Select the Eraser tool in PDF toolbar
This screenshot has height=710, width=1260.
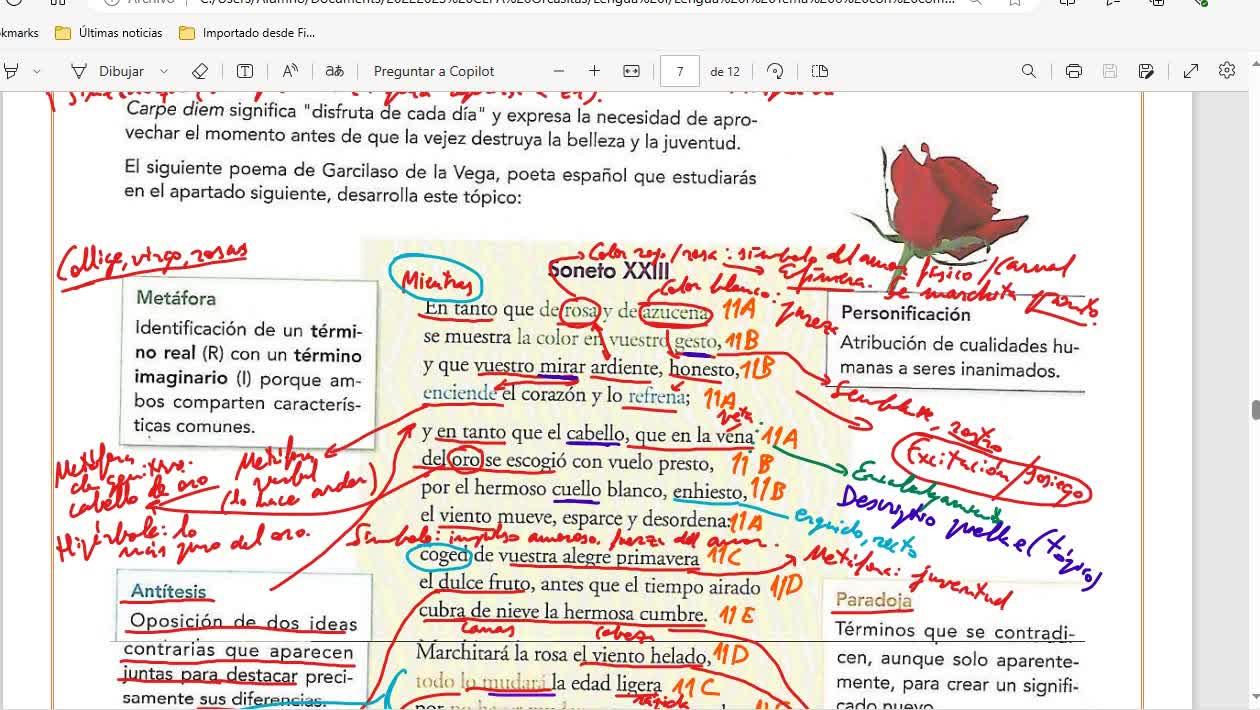(199, 71)
